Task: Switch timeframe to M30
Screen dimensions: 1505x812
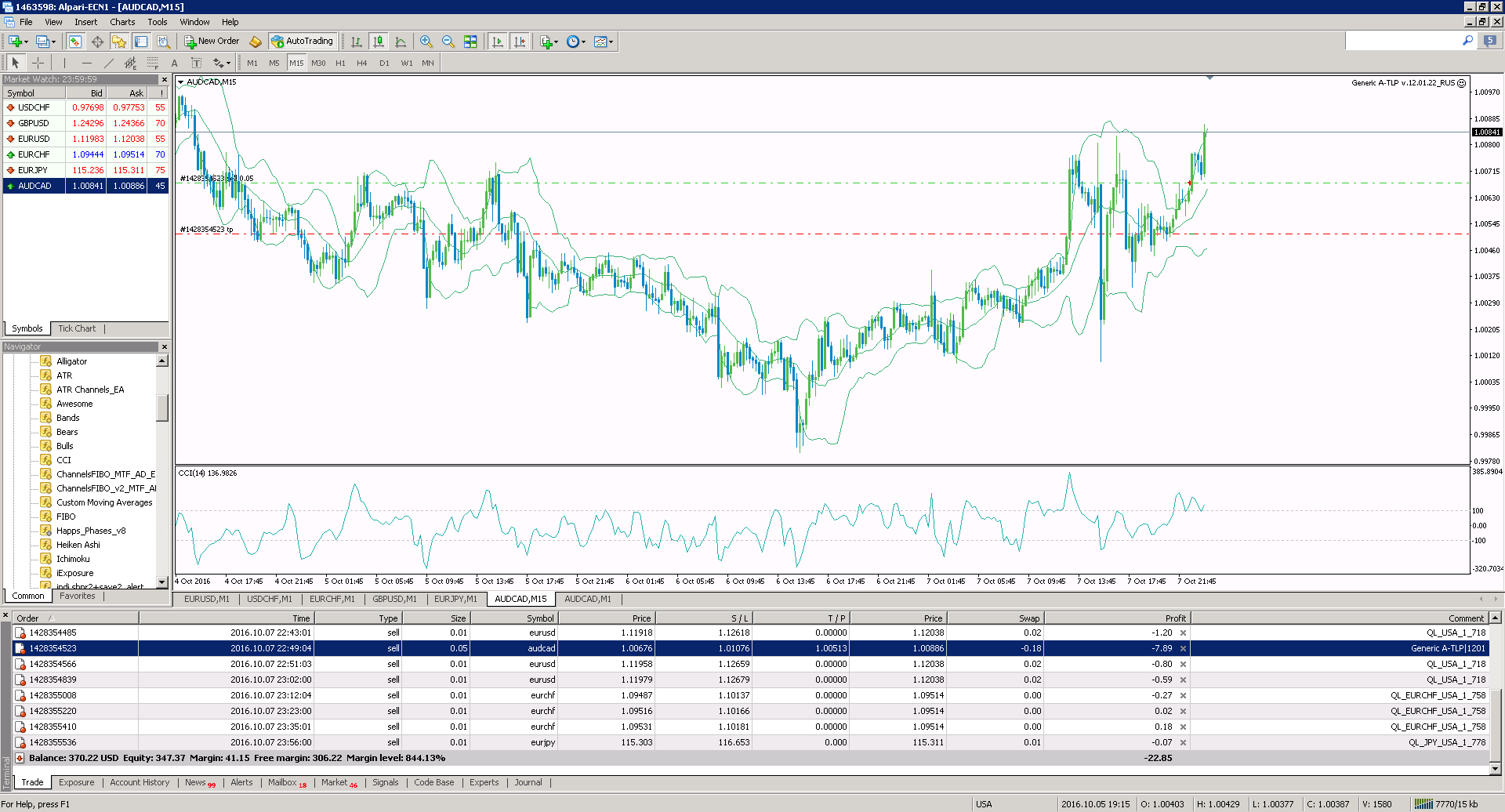Action: point(318,63)
